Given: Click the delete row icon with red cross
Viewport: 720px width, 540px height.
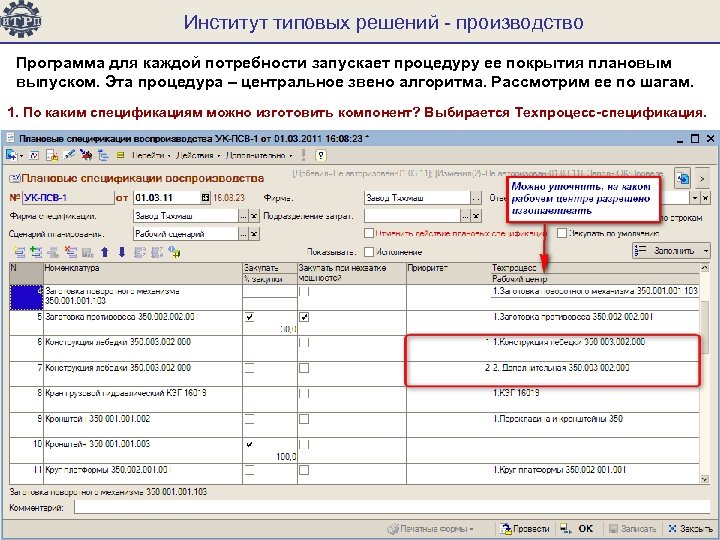Looking at the screenshot, I should pos(70,252).
